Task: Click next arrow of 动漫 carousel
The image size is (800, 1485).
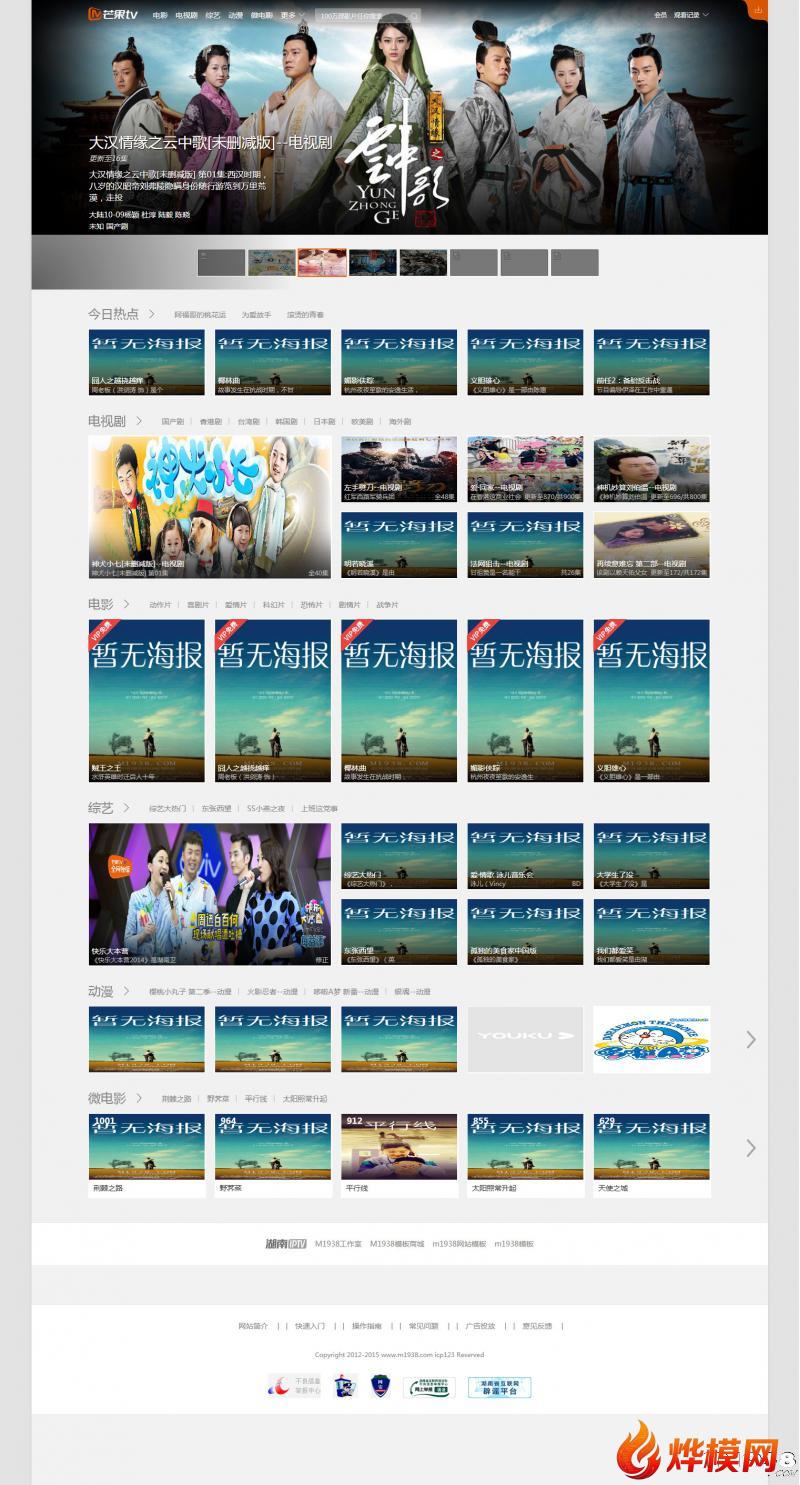Action: tap(751, 1040)
